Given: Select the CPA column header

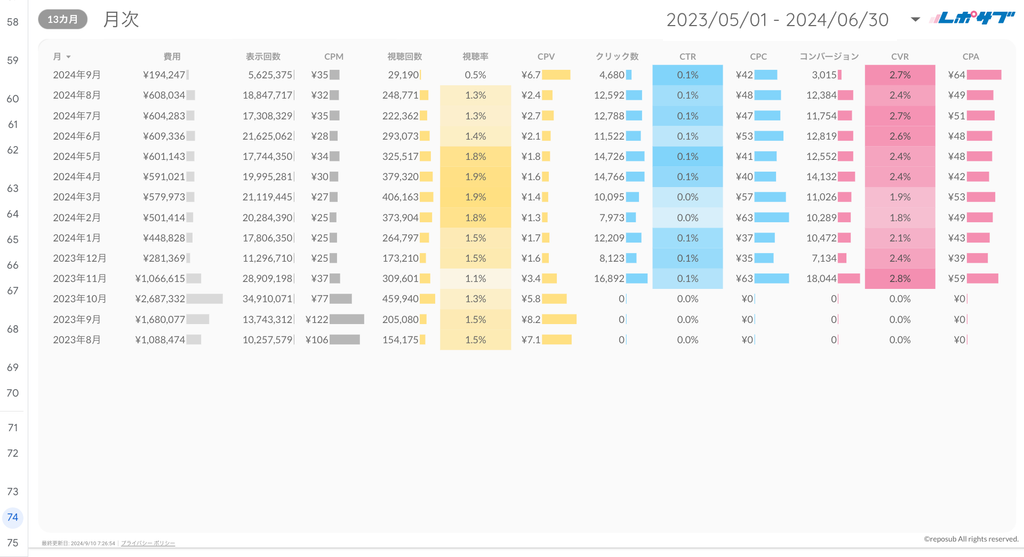Looking at the screenshot, I should pyautogui.click(x=970, y=57).
